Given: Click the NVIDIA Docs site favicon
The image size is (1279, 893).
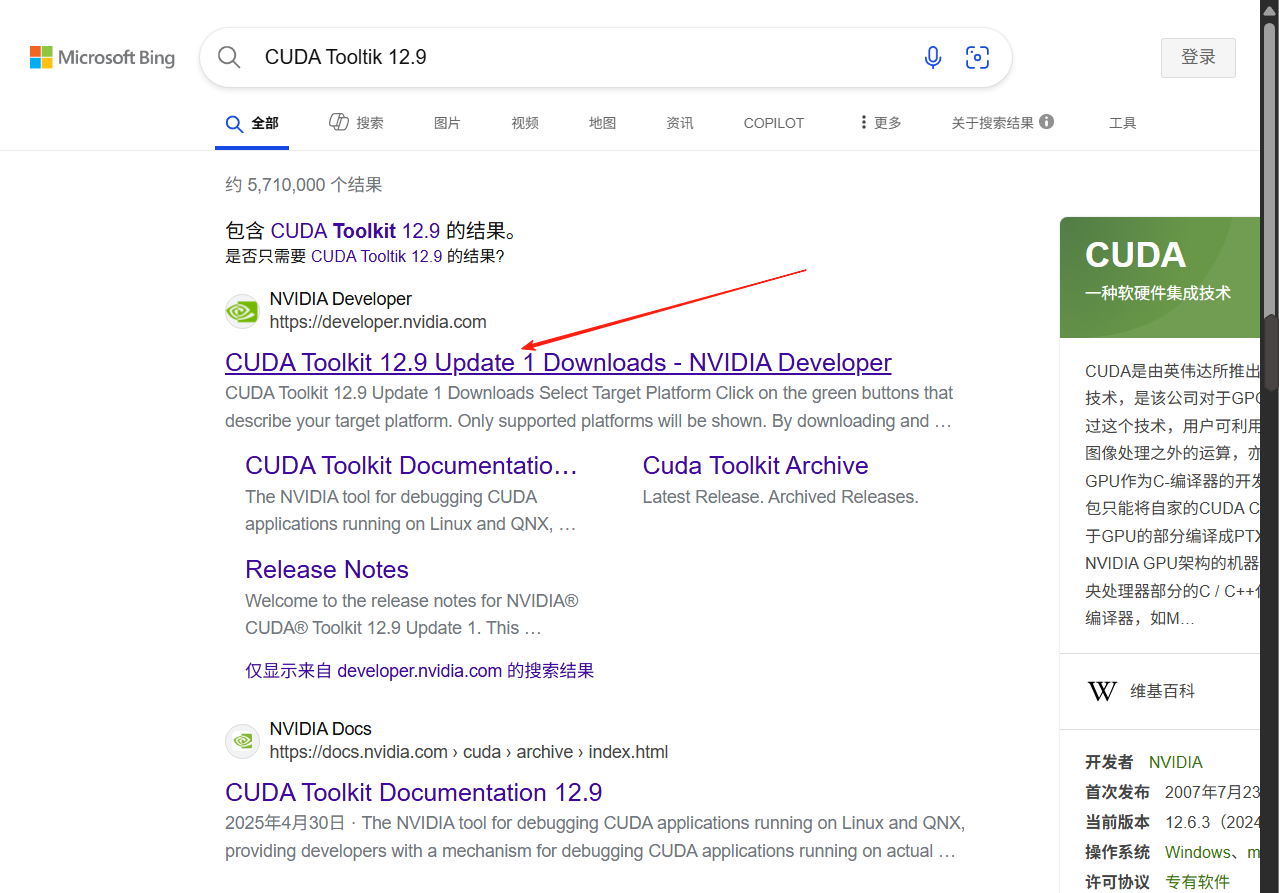Looking at the screenshot, I should coord(241,740).
